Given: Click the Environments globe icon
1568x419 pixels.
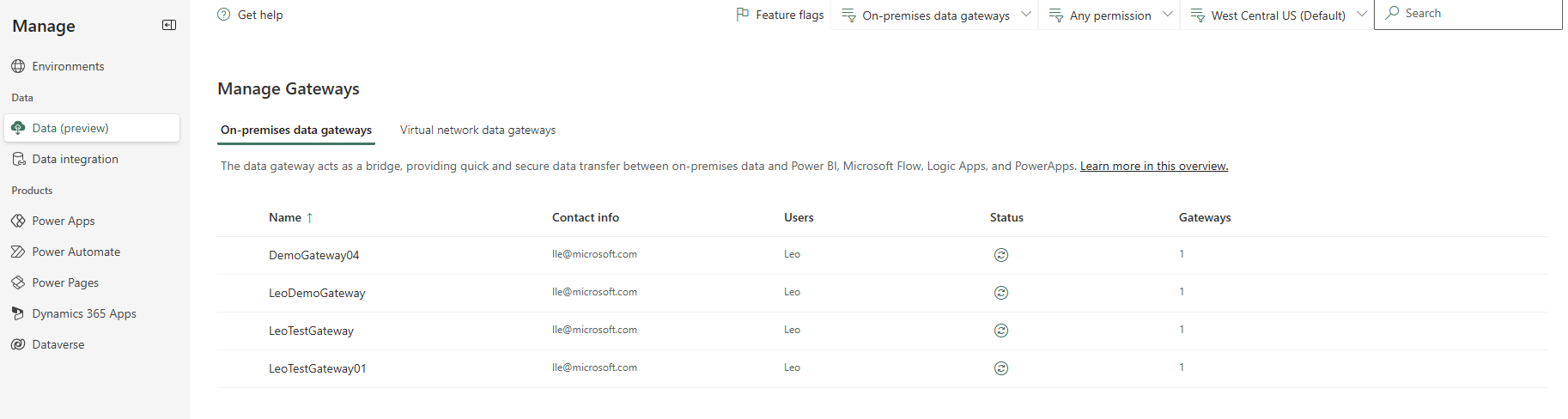Looking at the screenshot, I should [x=18, y=66].
